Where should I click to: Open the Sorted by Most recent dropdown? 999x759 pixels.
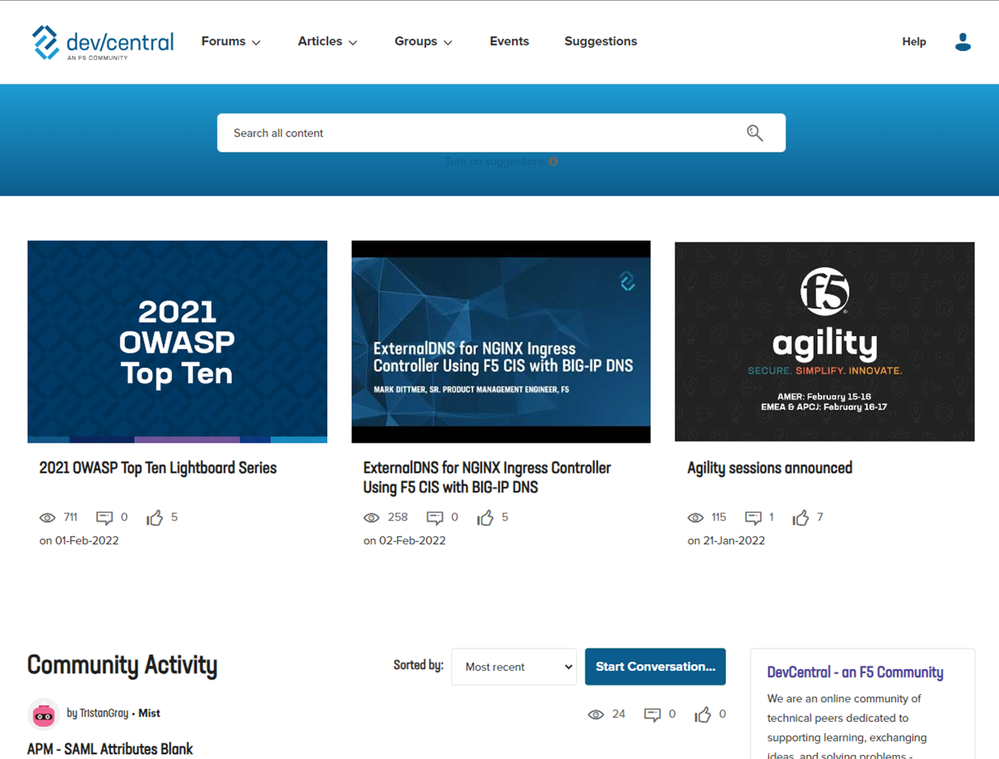click(x=514, y=667)
